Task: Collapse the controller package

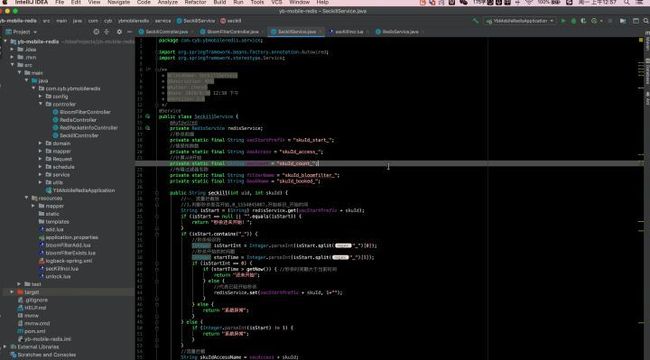Action: click(x=41, y=104)
